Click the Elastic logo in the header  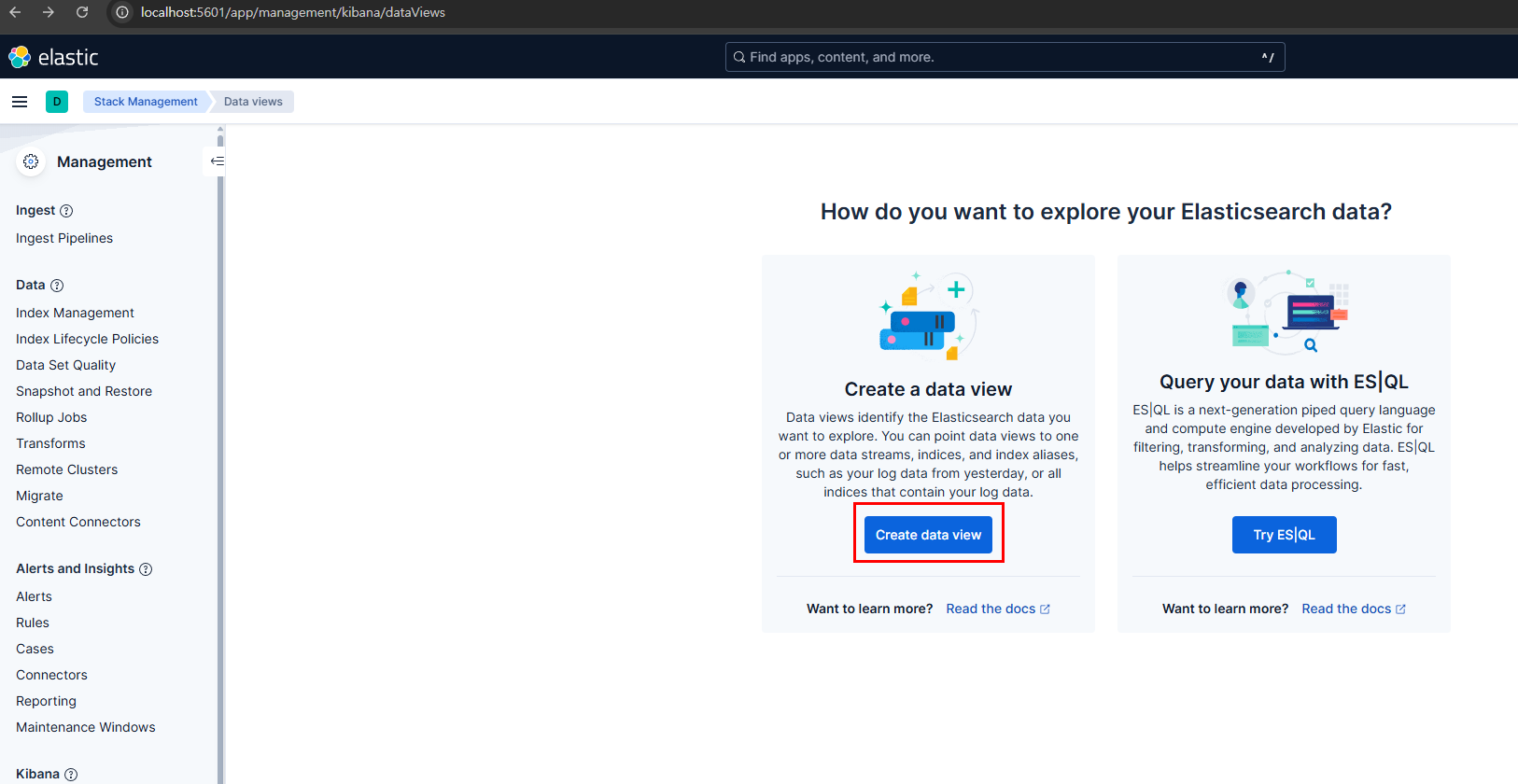(x=53, y=57)
